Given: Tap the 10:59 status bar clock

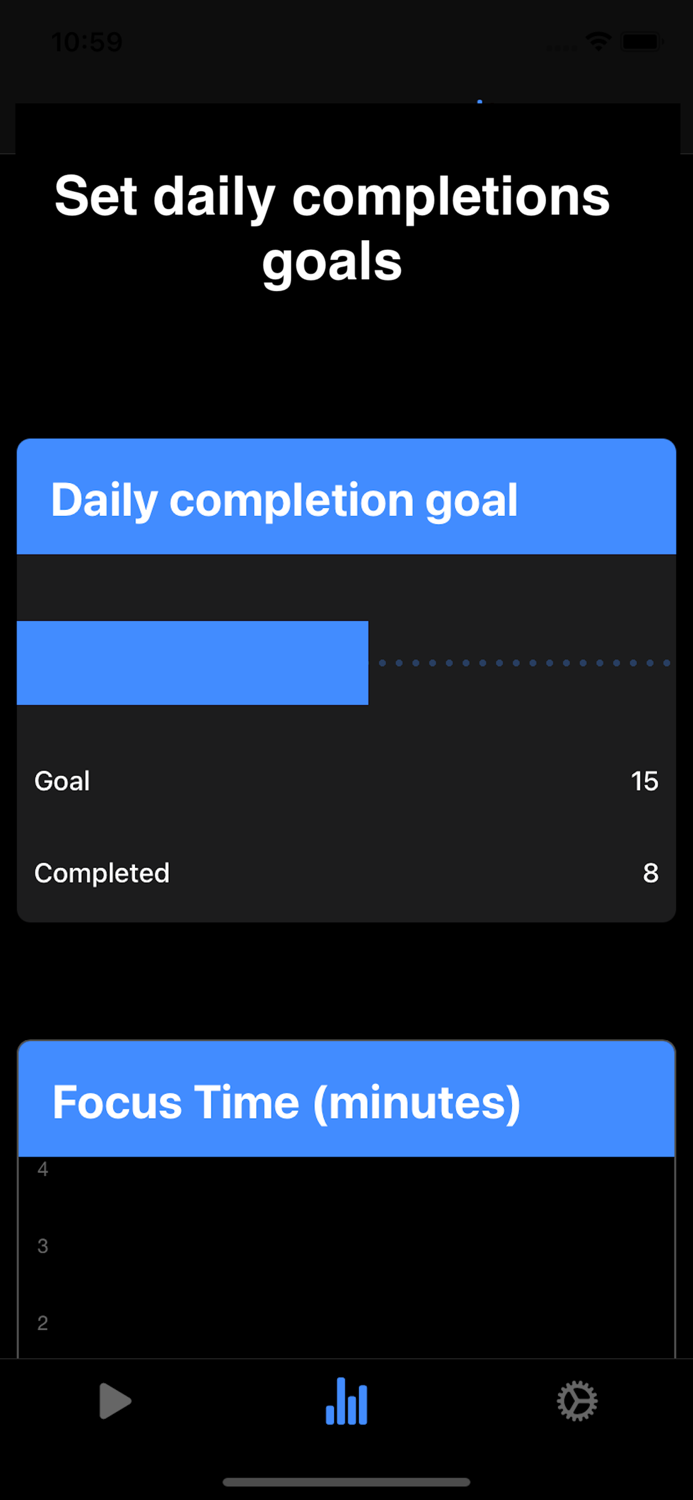Looking at the screenshot, I should [x=86, y=42].
